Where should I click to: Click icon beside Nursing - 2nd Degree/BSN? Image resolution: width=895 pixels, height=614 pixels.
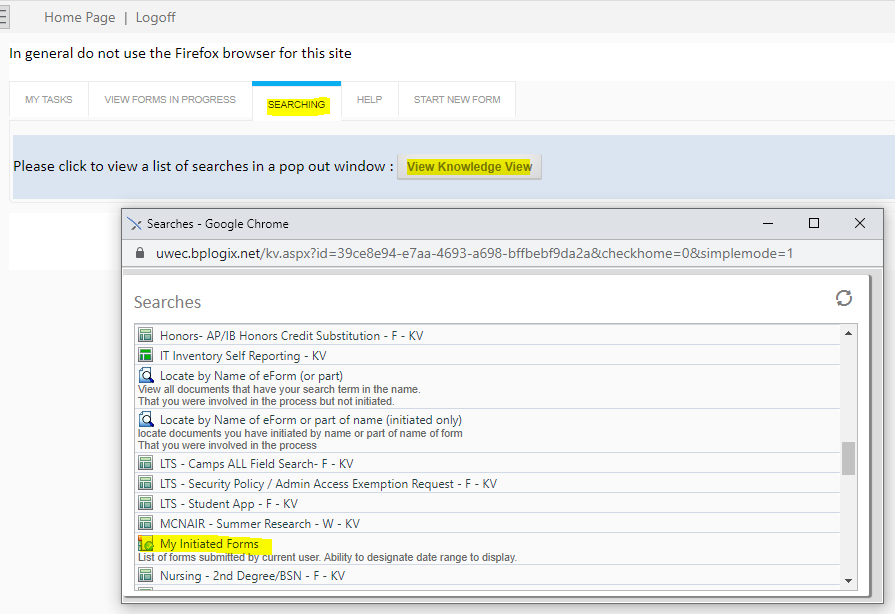click(145, 576)
